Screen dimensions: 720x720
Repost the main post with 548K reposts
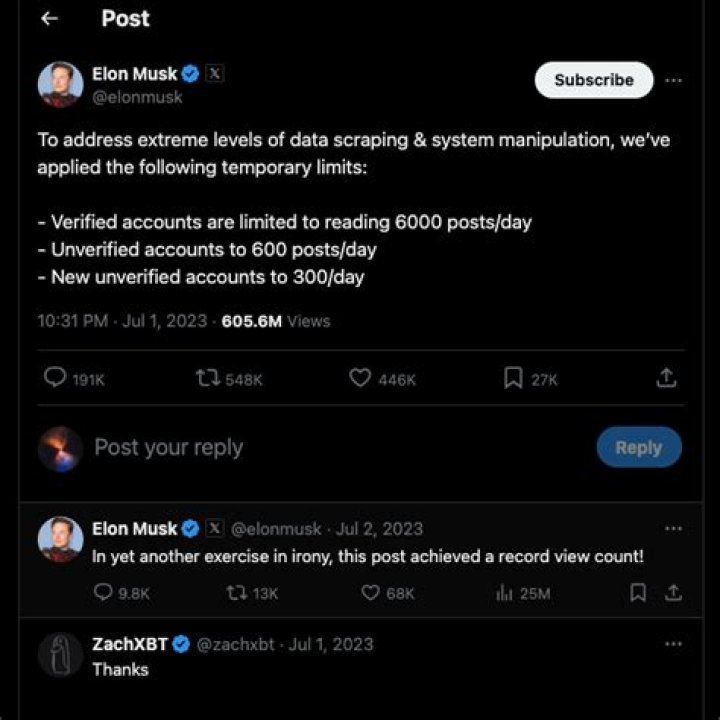click(x=208, y=378)
